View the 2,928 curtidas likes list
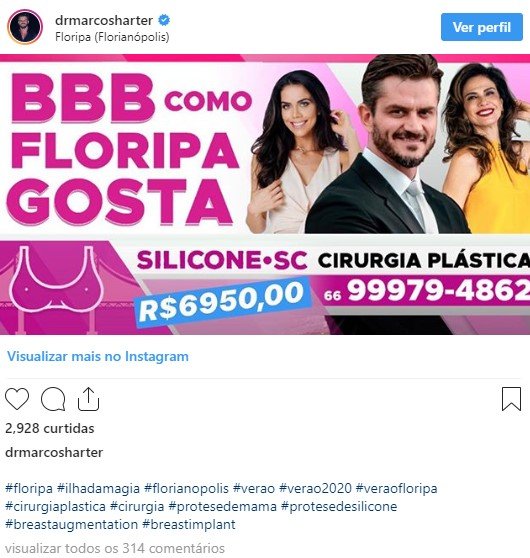The width and height of the screenshot is (530, 558). (50, 428)
